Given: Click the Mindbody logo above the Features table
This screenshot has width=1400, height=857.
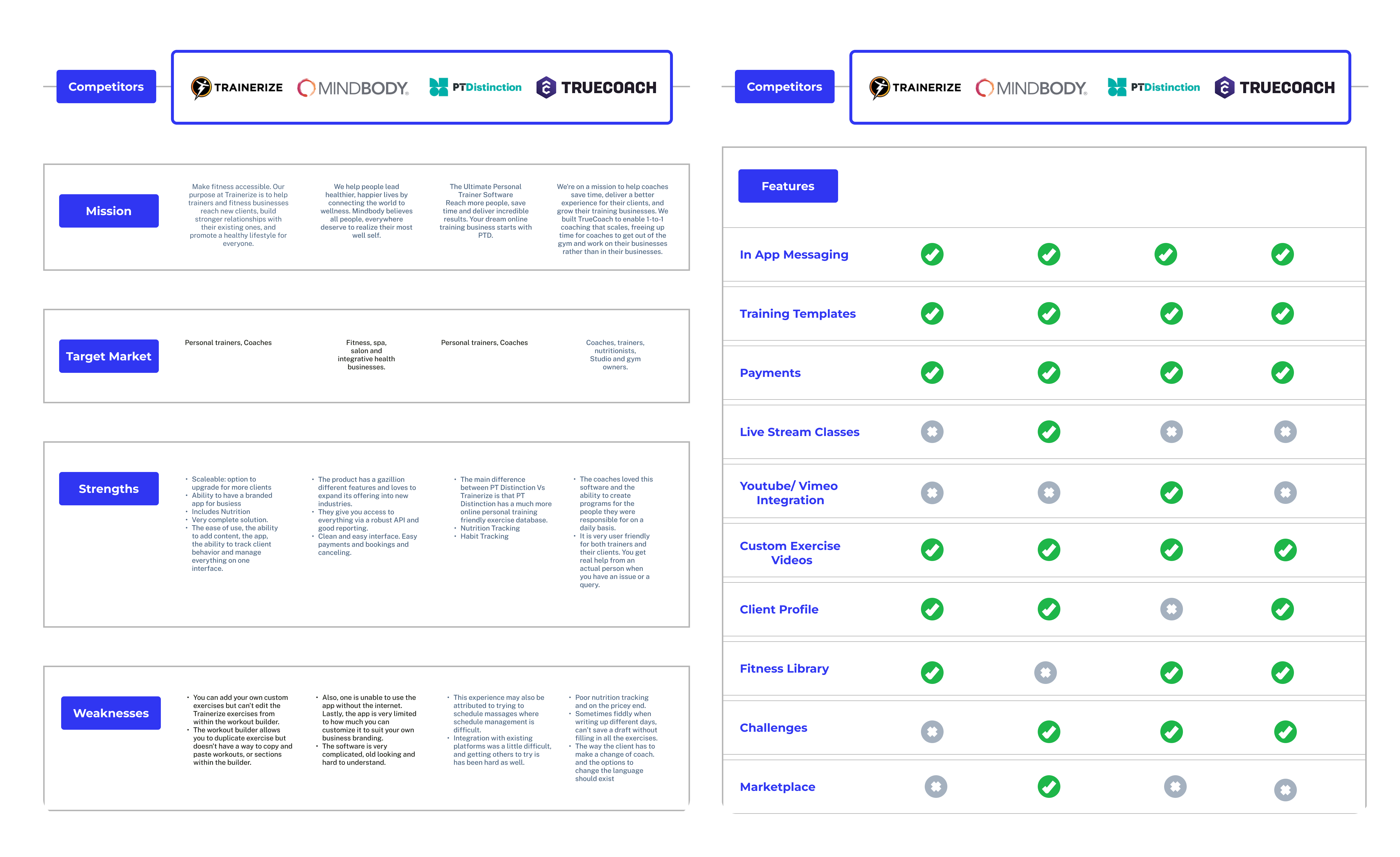Looking at the screenshot, I should click(x=1031, y=88).
